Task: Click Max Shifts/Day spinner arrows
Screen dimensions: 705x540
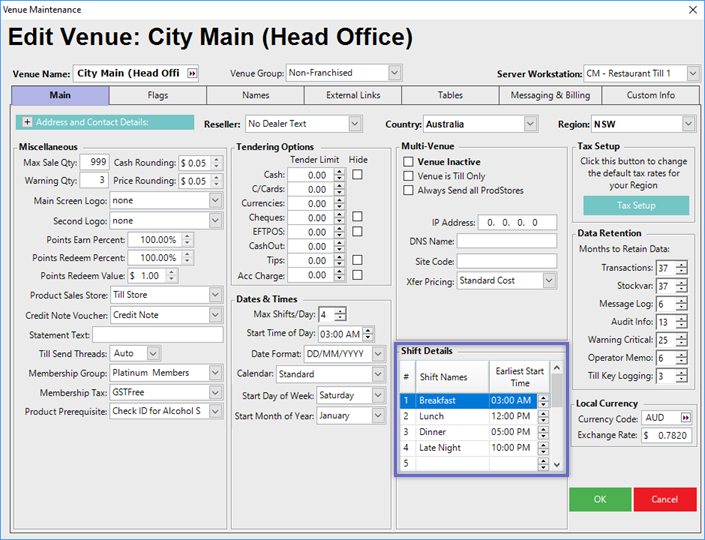Action: 340,315
